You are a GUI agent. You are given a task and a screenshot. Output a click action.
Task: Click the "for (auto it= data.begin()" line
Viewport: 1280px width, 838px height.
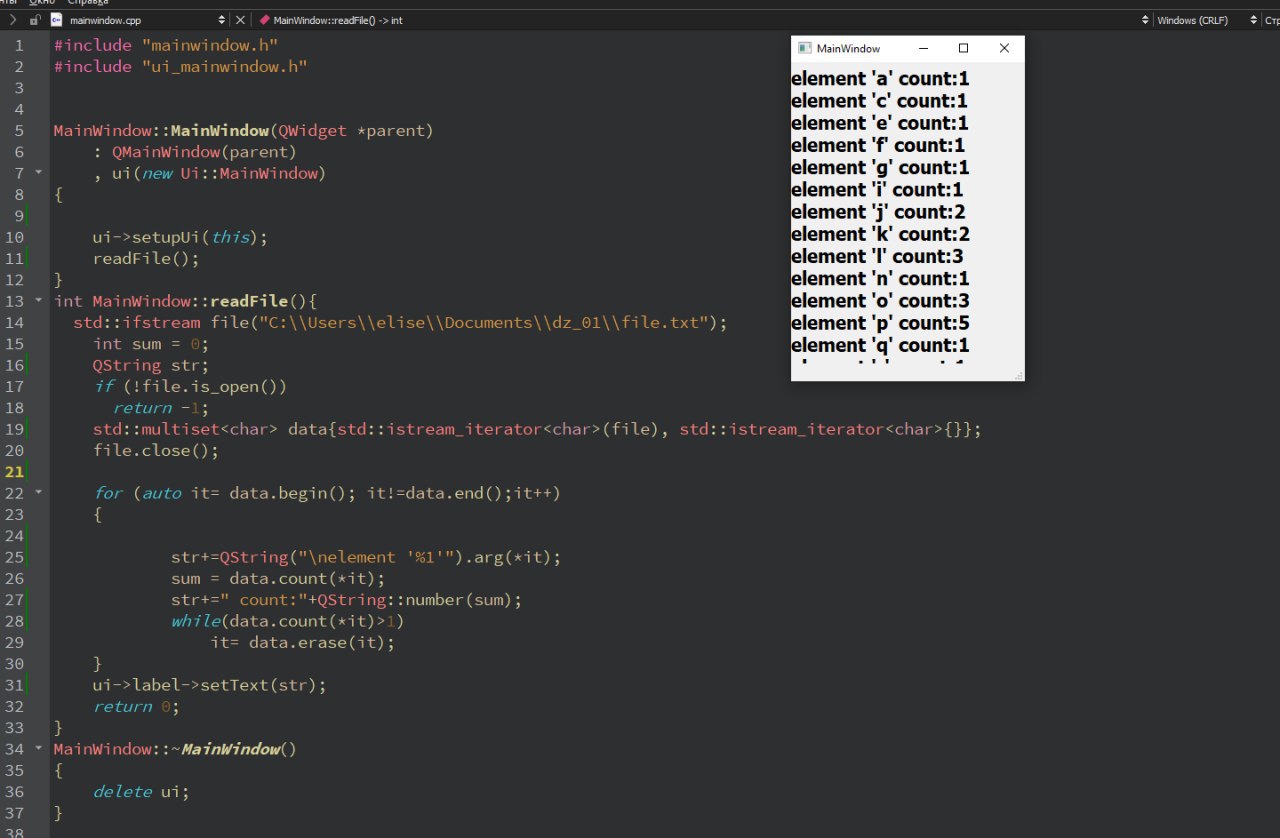point(327,493)
